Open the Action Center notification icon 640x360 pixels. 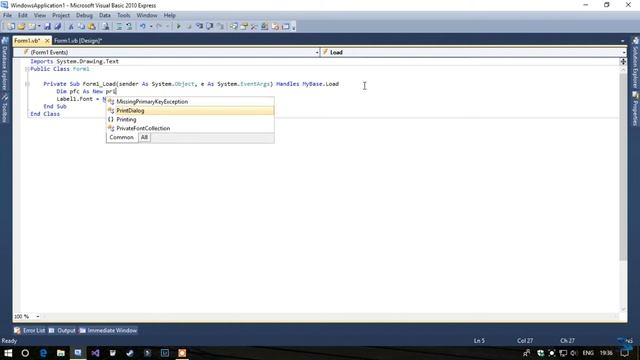pyautogui.click(x=625, y=353)
